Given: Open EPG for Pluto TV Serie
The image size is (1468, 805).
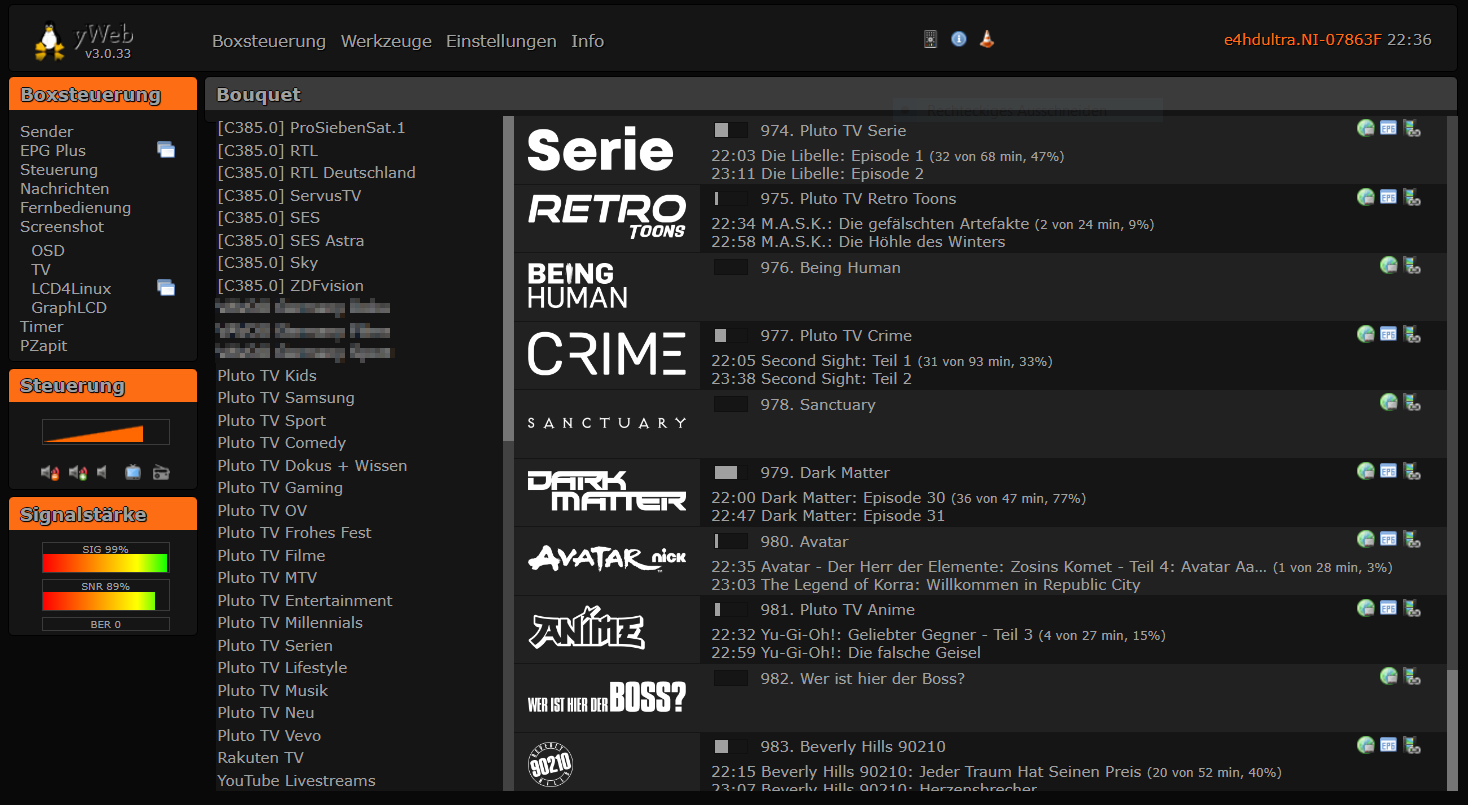Looking at the screenshot, I should coord(1388,128).
